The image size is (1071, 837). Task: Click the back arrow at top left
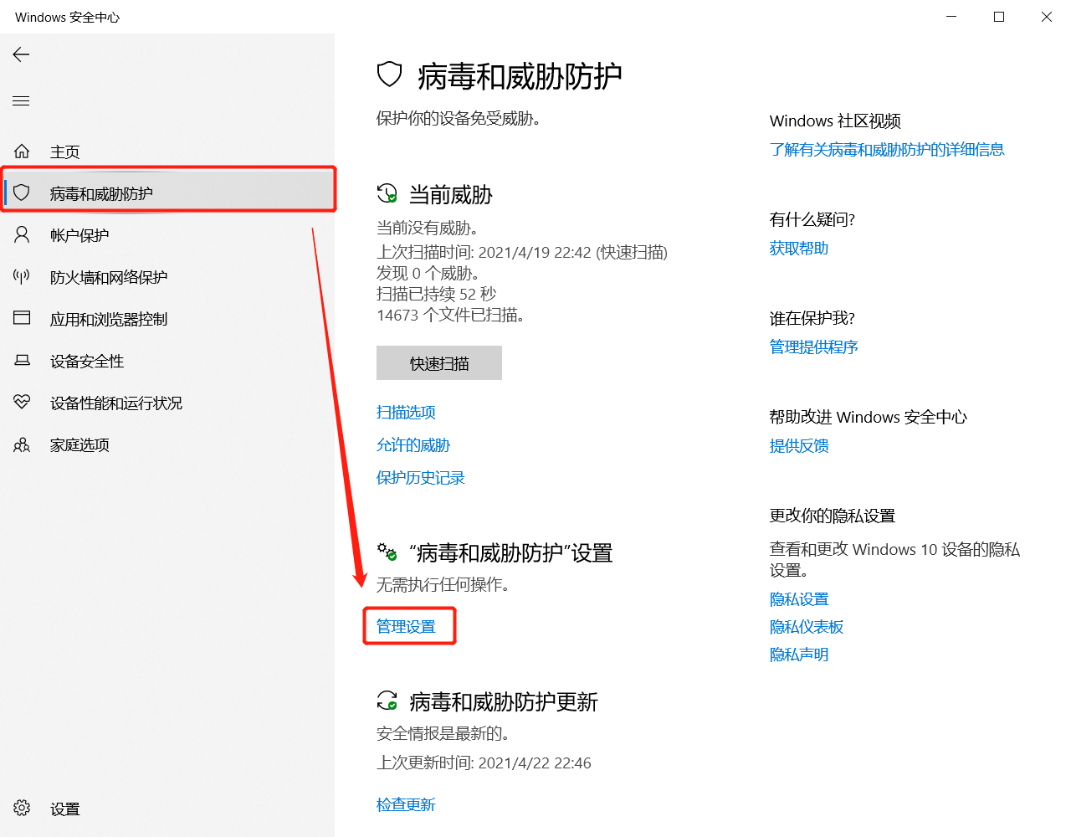20,54
